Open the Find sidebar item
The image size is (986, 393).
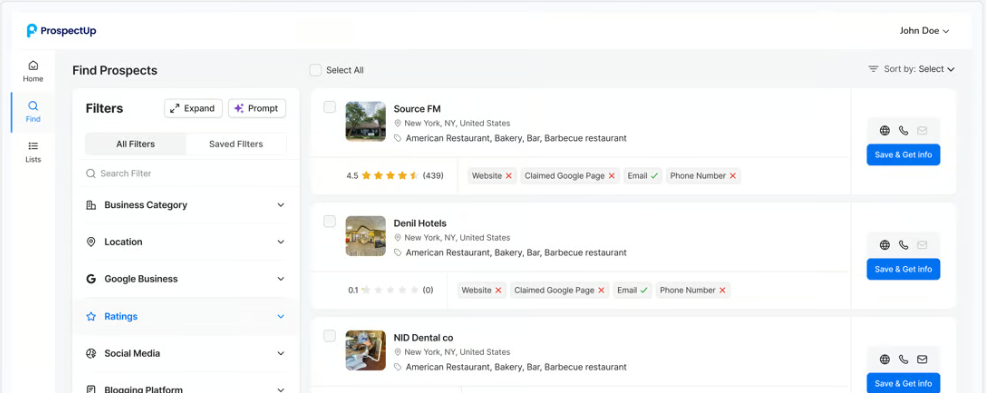pos(33,112)
